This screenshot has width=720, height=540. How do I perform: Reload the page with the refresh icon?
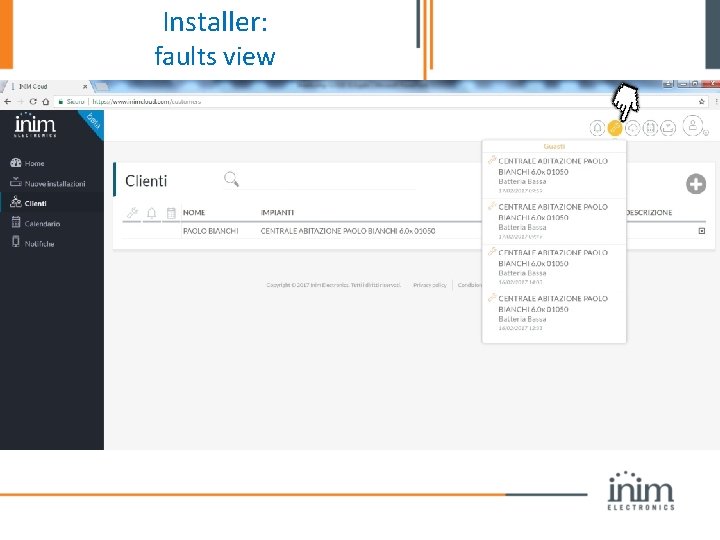(x=33, y=101)
